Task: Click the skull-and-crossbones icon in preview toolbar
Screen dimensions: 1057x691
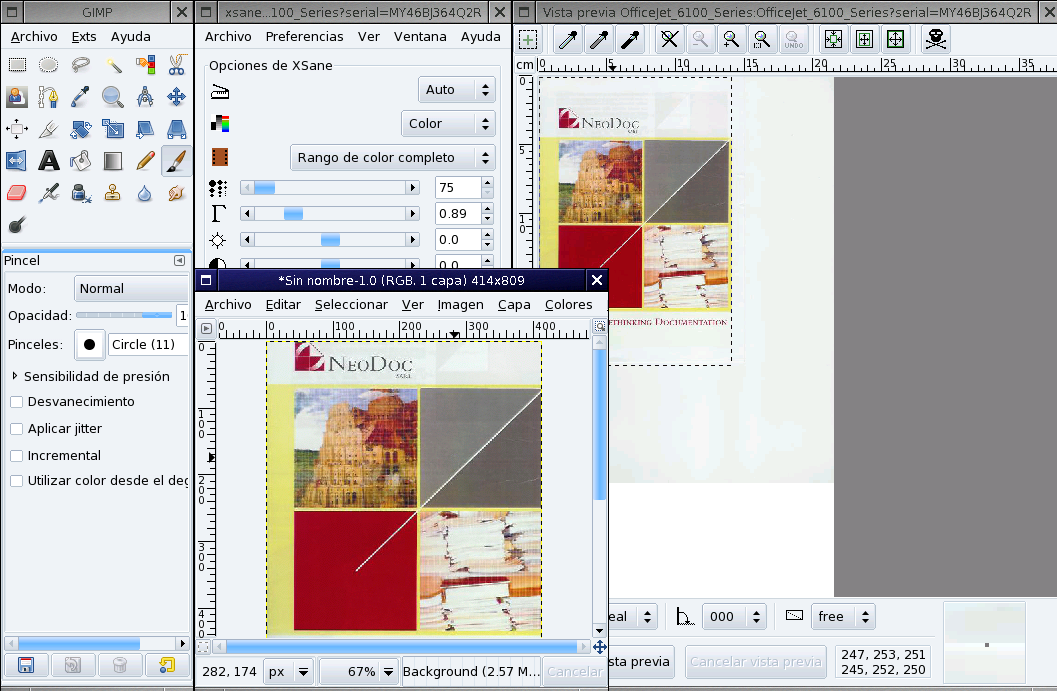Action: click(x=935, y=40)
